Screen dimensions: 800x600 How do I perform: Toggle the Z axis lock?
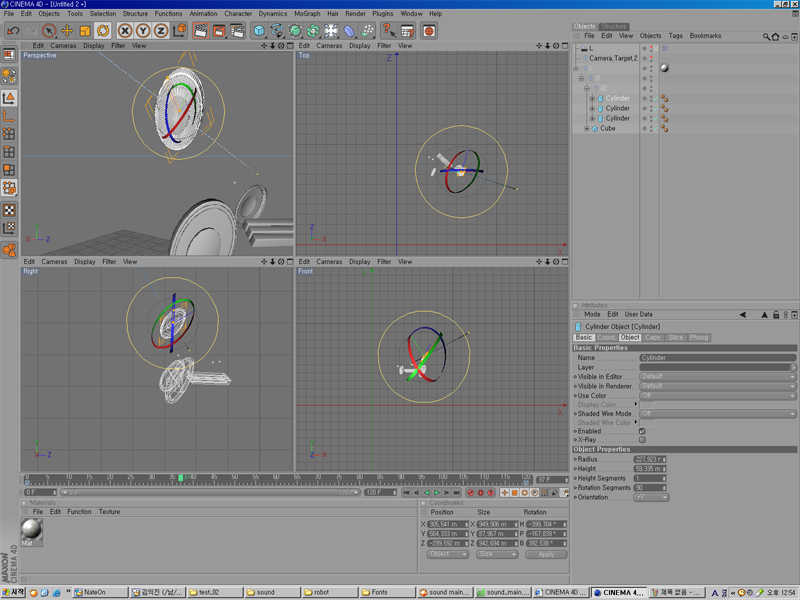(x=161, y=31)
